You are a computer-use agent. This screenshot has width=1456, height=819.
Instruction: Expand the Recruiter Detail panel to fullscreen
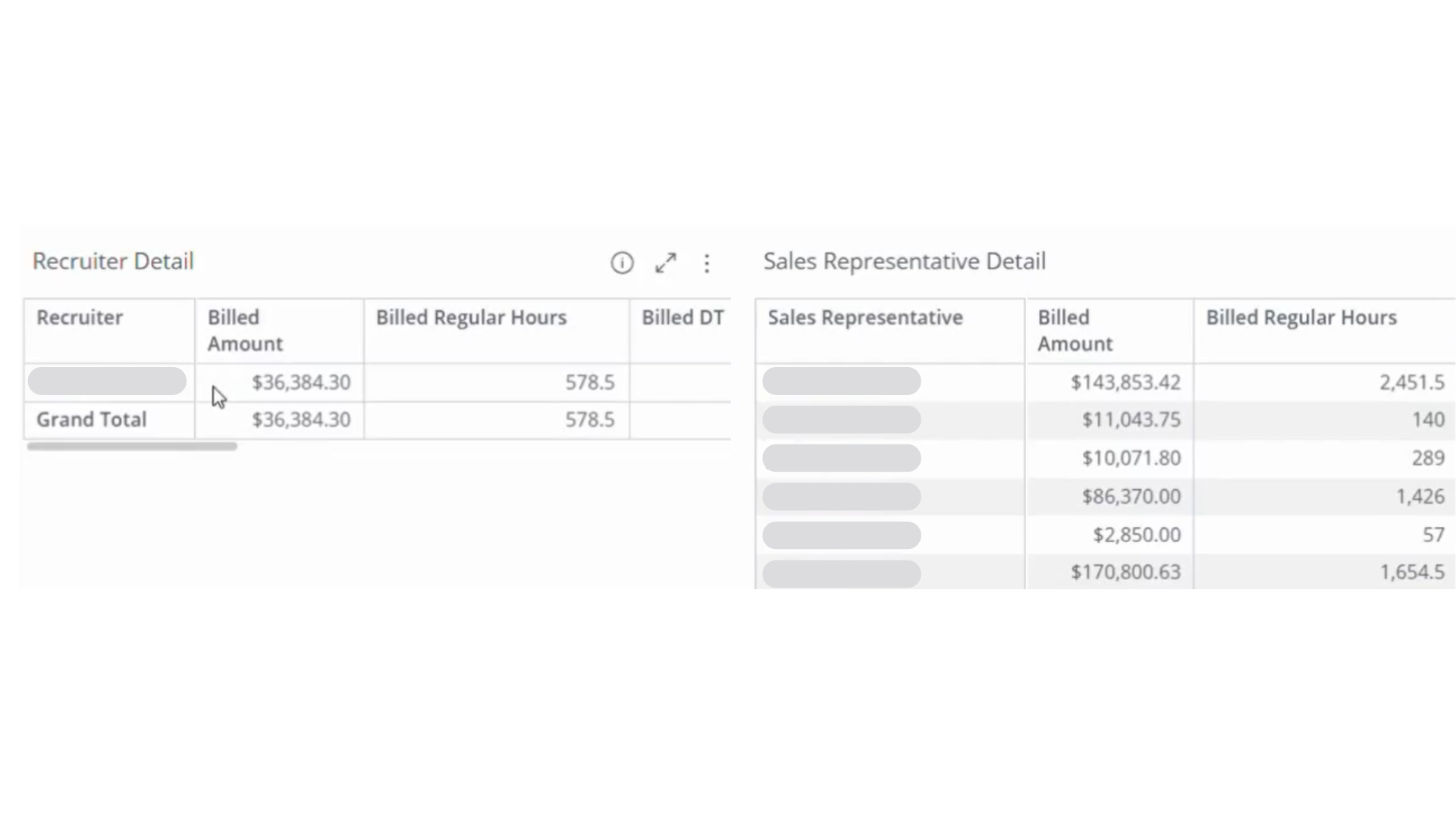point(666,263)
